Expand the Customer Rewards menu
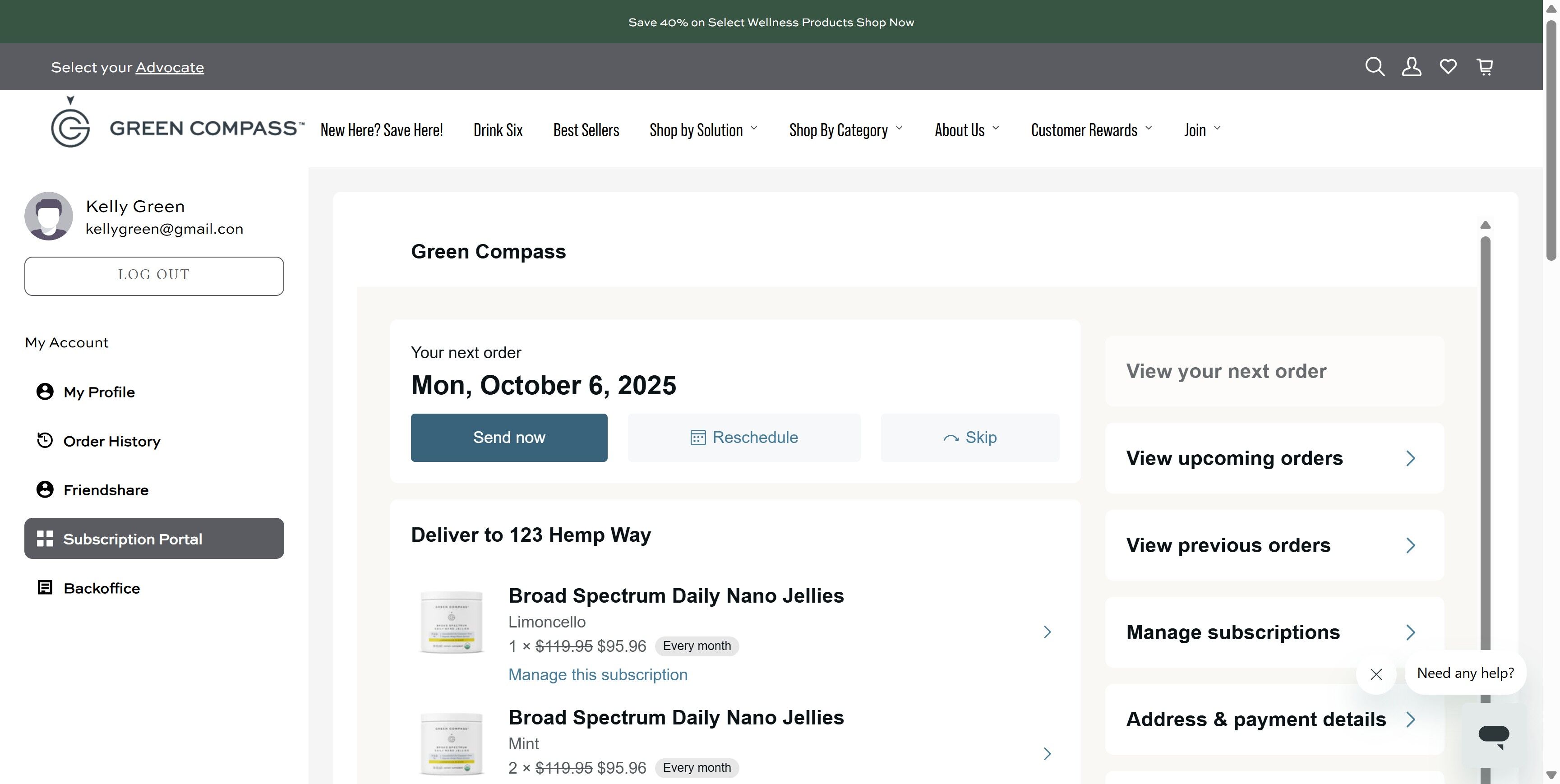The height and width of the screenshot is (784, 1560). pyautogui.click(x=1091, y=130)
